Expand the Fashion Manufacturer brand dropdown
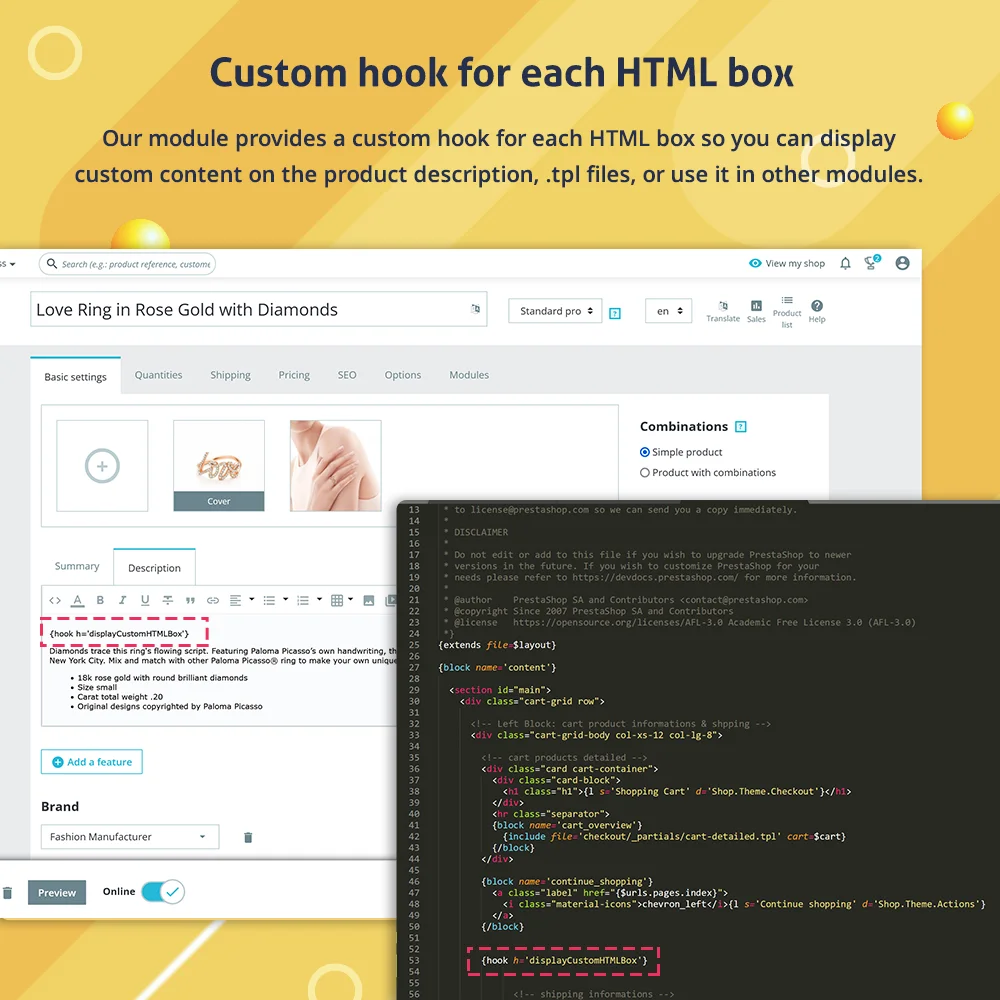 click(127, 837)
